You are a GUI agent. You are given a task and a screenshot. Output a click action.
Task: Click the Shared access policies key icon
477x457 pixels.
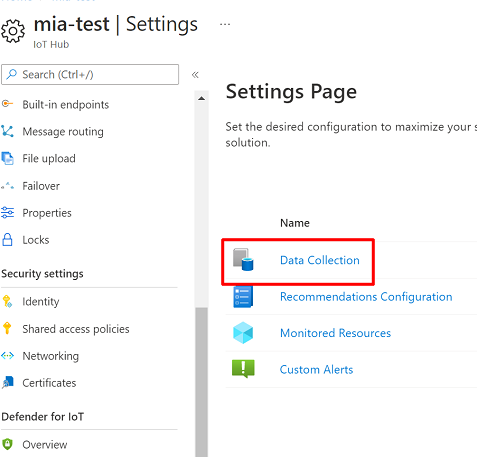pos(7,328)
